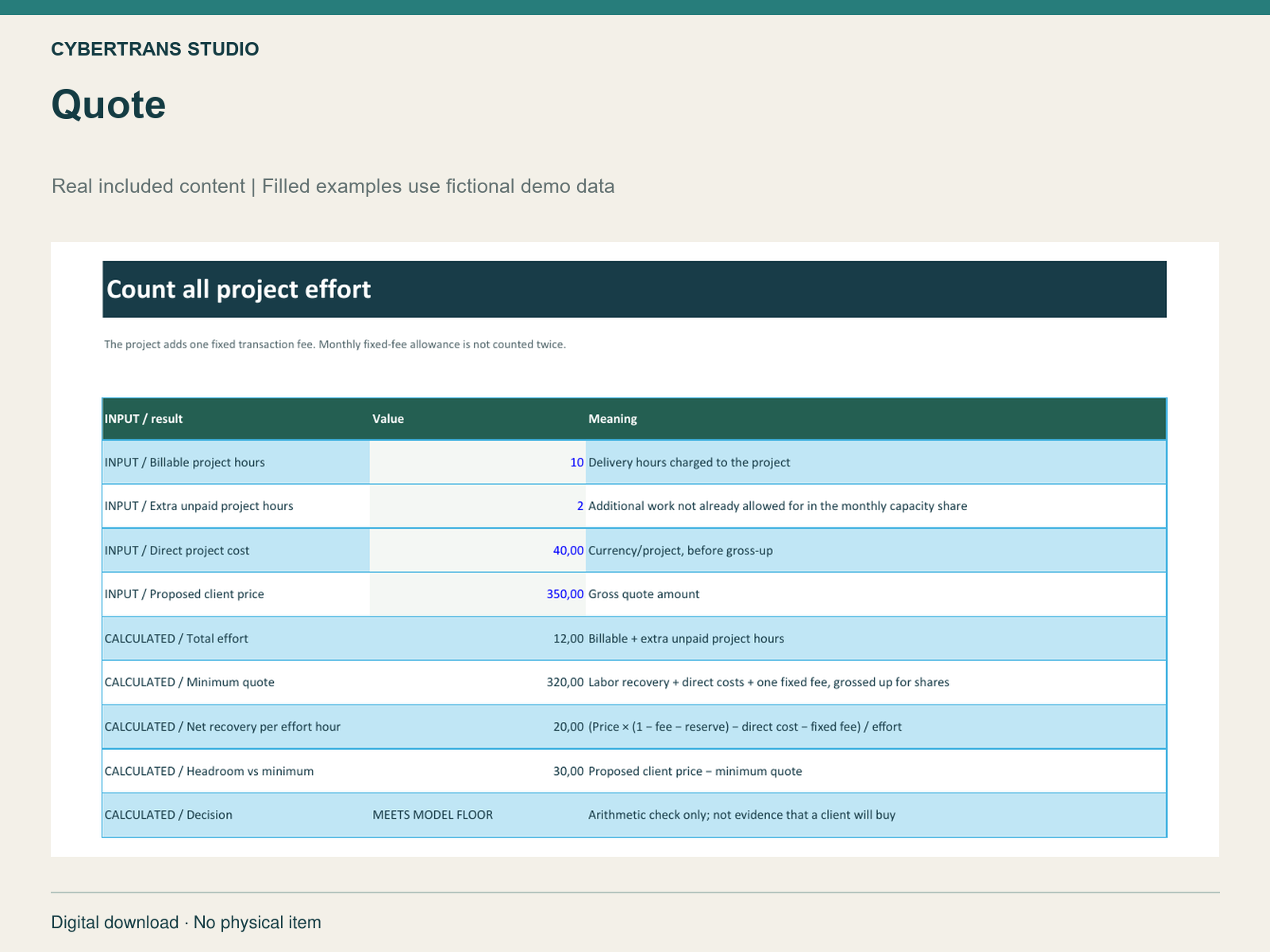Image resolution: width=1270 pixels, height=952 pixels.
Task: Select the 'CALCULATED / Minimum quote' label
Action: click(x=190, y=682)
